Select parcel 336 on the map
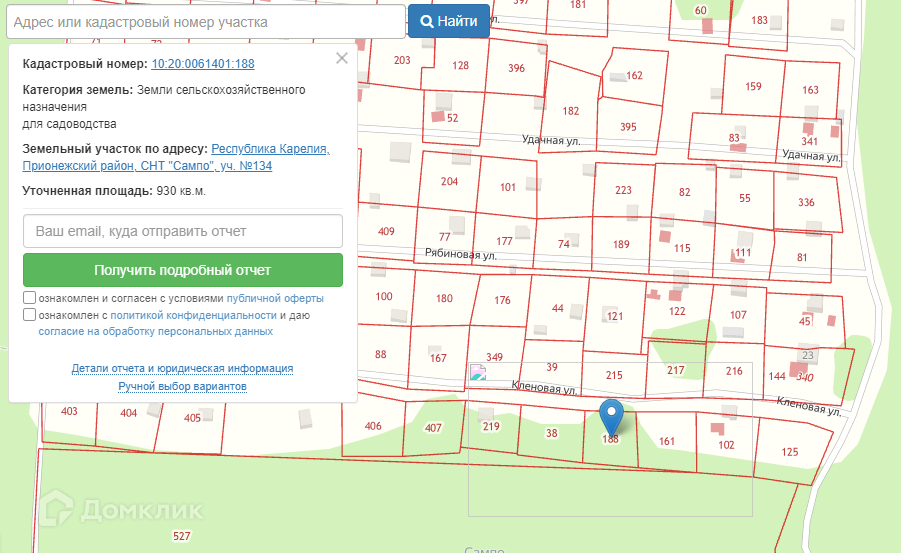This screenshot has width=901, height=553. pos(806,202)
